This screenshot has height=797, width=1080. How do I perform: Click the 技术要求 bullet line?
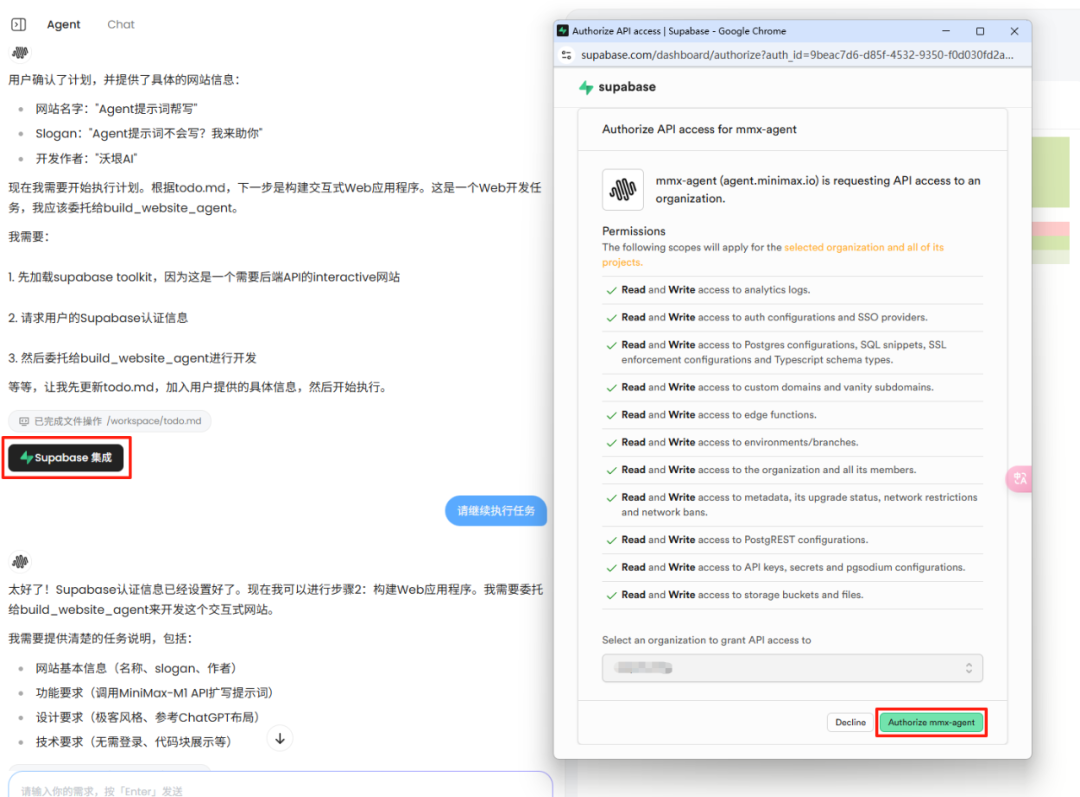coord(134,742)
